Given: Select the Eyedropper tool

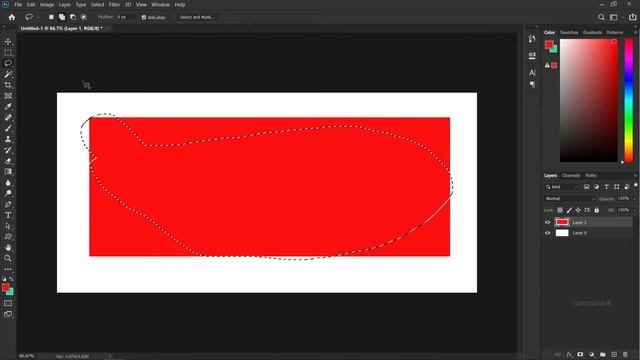Looking at the screenshot, I should 8,107.
